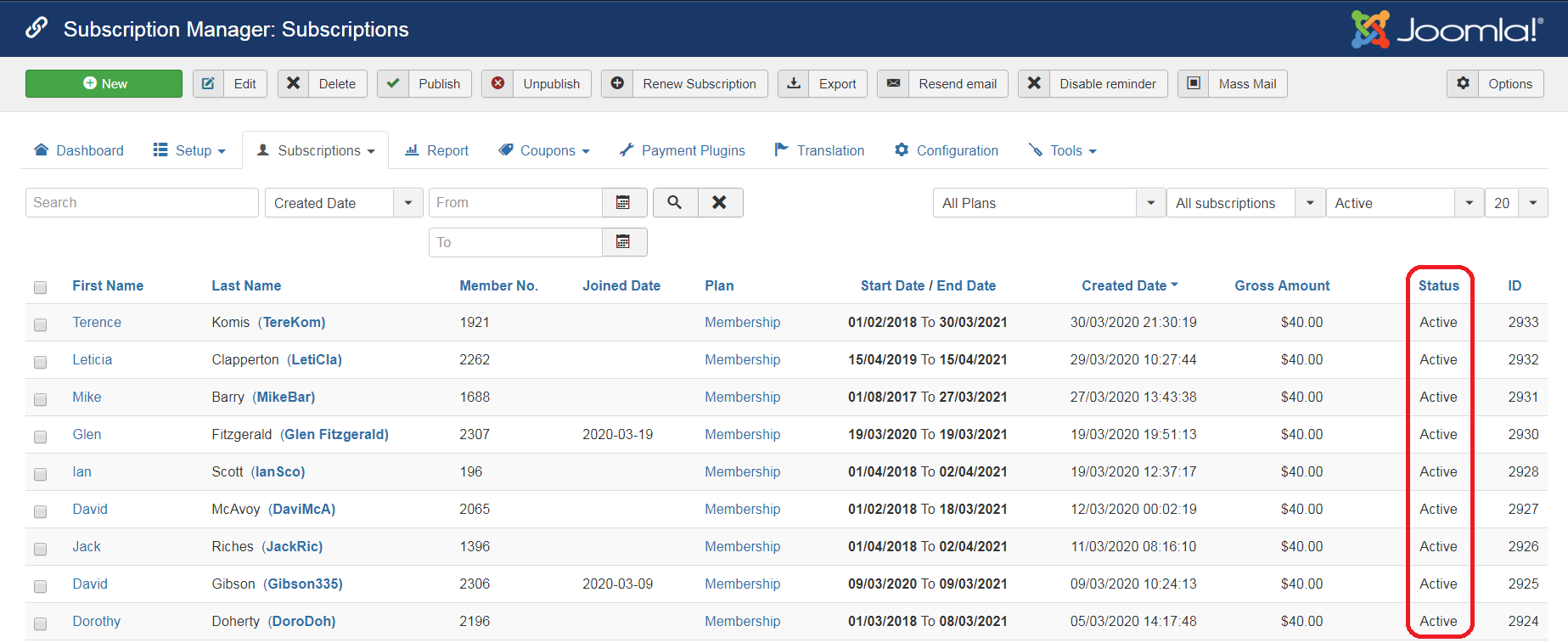The image size is (1568, 643).
Task: Open the Membership plan link for Leticia
Action: click(x=743, y=359)
